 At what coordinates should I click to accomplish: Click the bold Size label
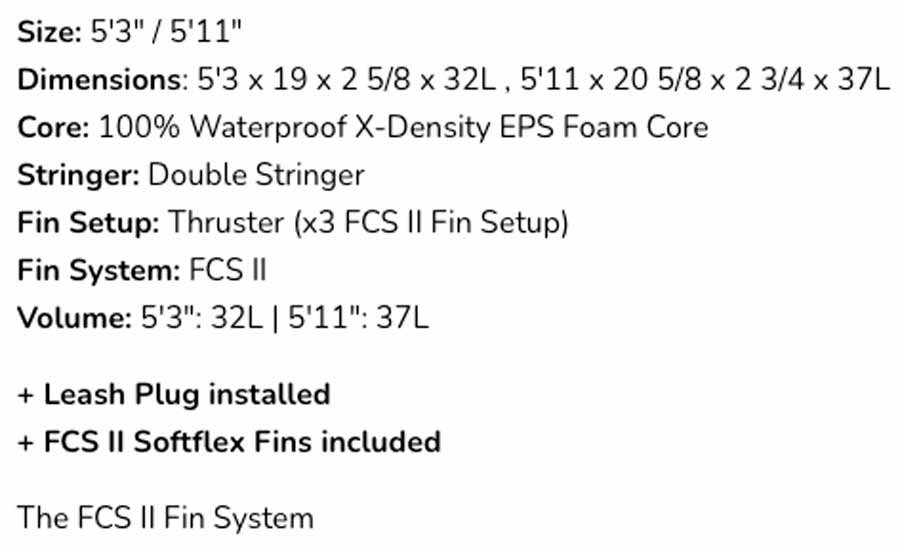click(x=49, y=32)
